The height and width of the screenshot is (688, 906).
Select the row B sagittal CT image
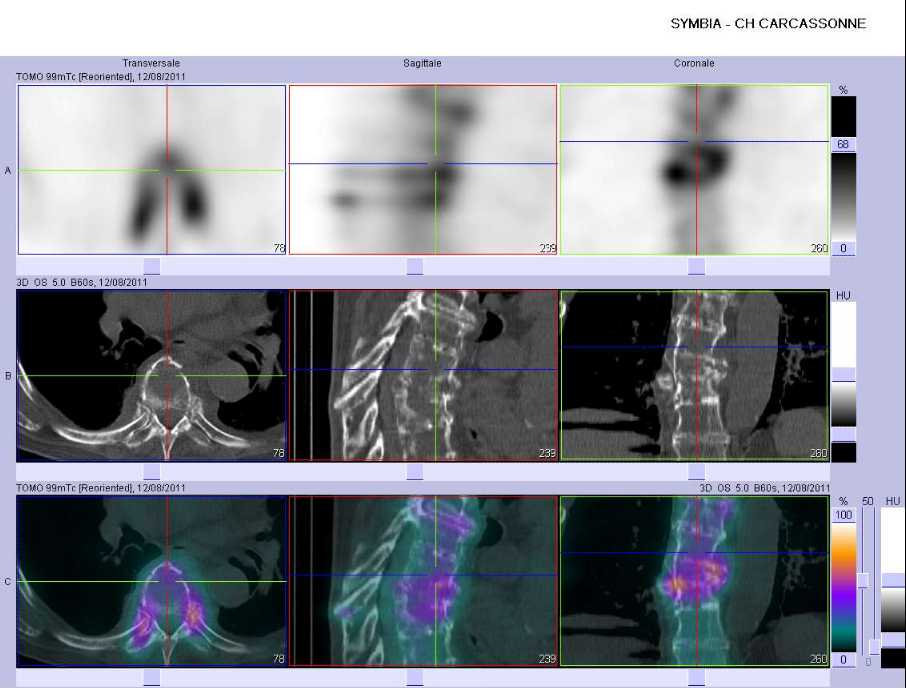point(423,375)
